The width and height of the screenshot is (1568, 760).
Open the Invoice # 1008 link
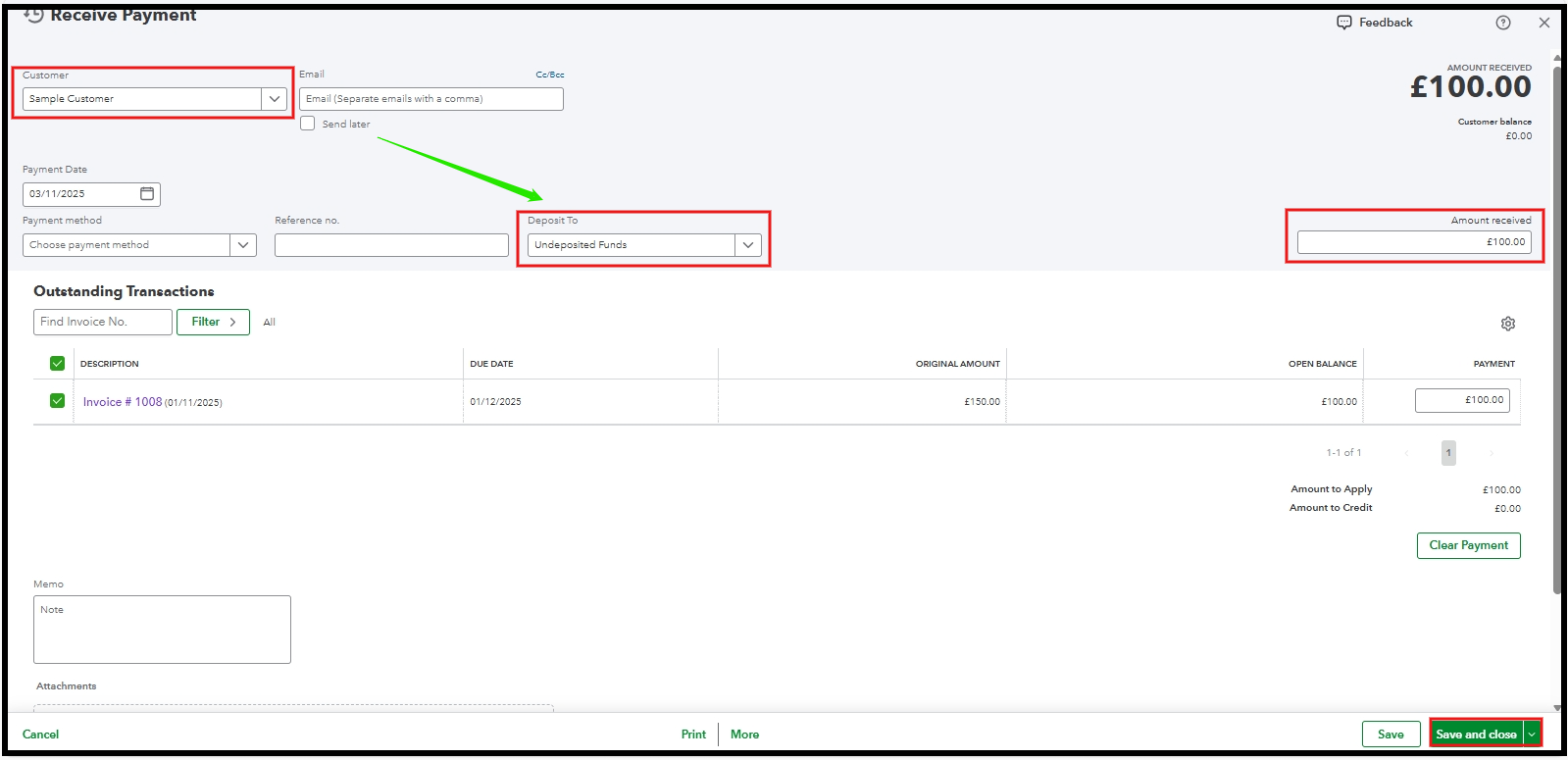pyautogui.click(x=123, y=402)
